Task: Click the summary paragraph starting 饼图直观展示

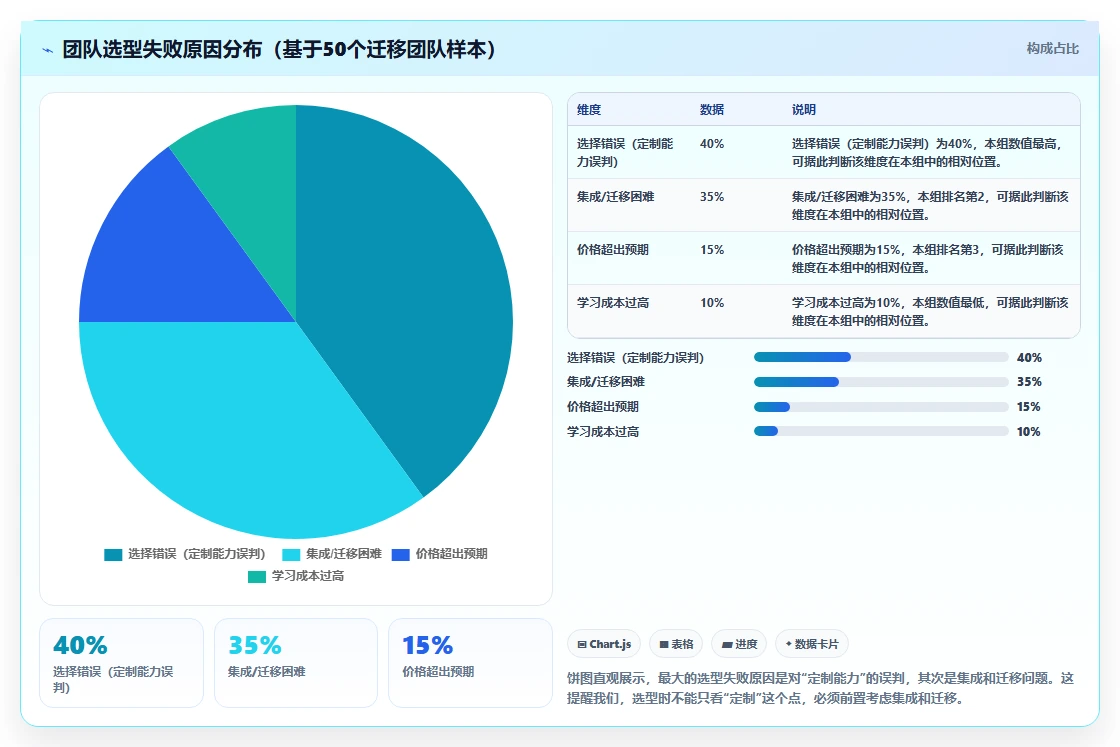Action: coord(820,688)
